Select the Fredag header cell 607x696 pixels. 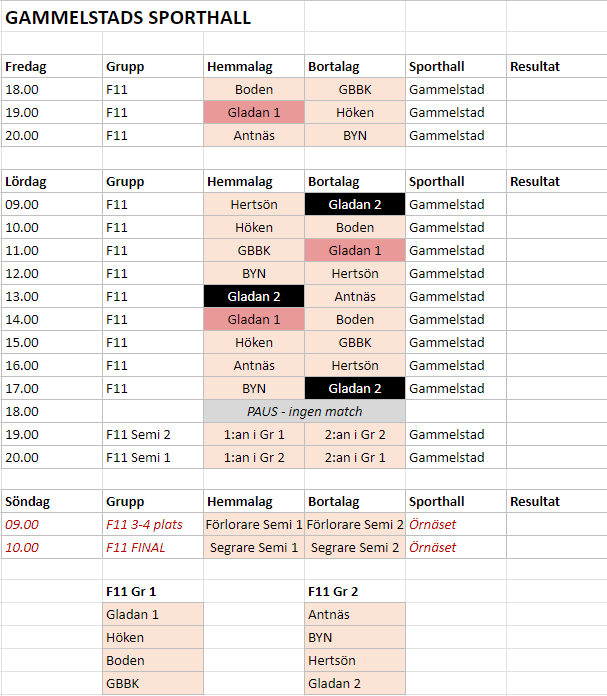26,67
